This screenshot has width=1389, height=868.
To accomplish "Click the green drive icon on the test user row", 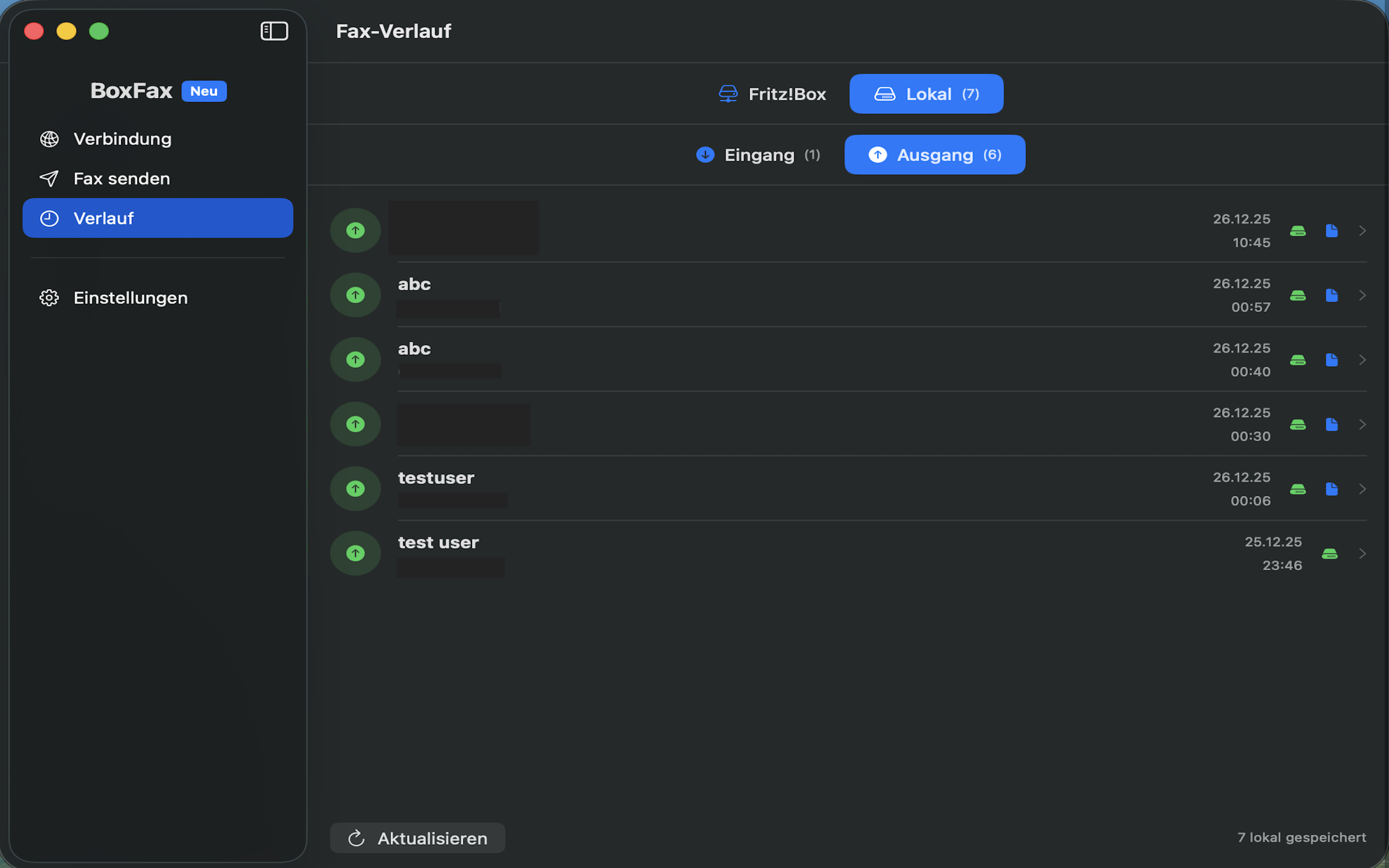I will coord(1329,553).
